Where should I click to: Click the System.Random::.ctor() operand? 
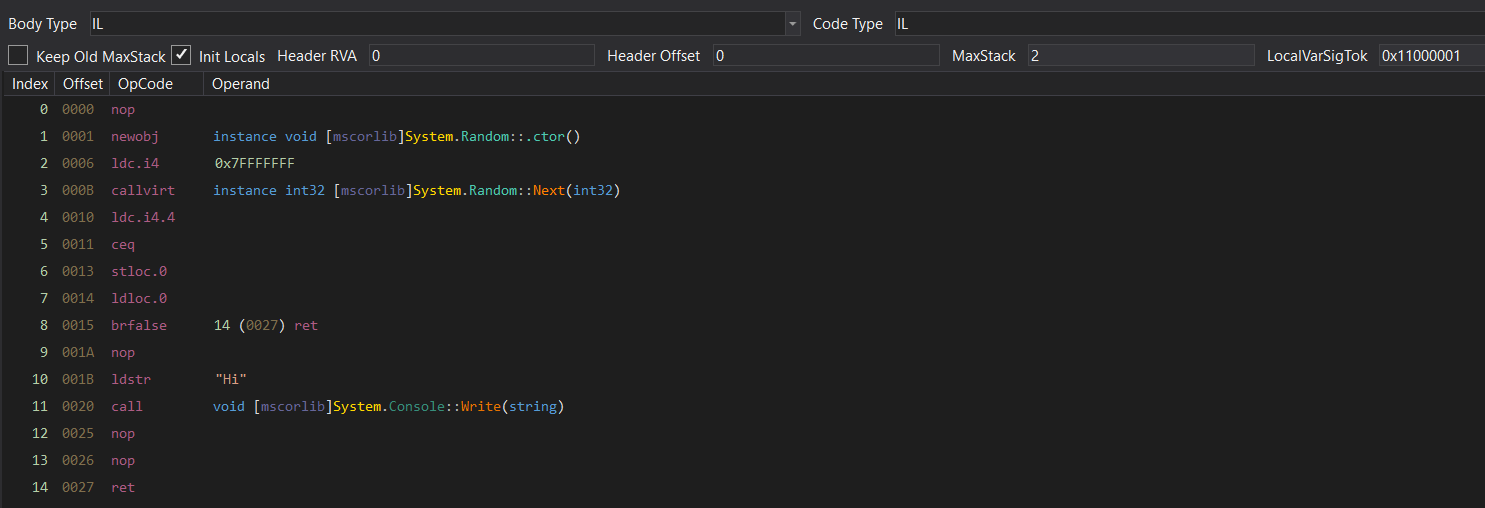[397, 136]
